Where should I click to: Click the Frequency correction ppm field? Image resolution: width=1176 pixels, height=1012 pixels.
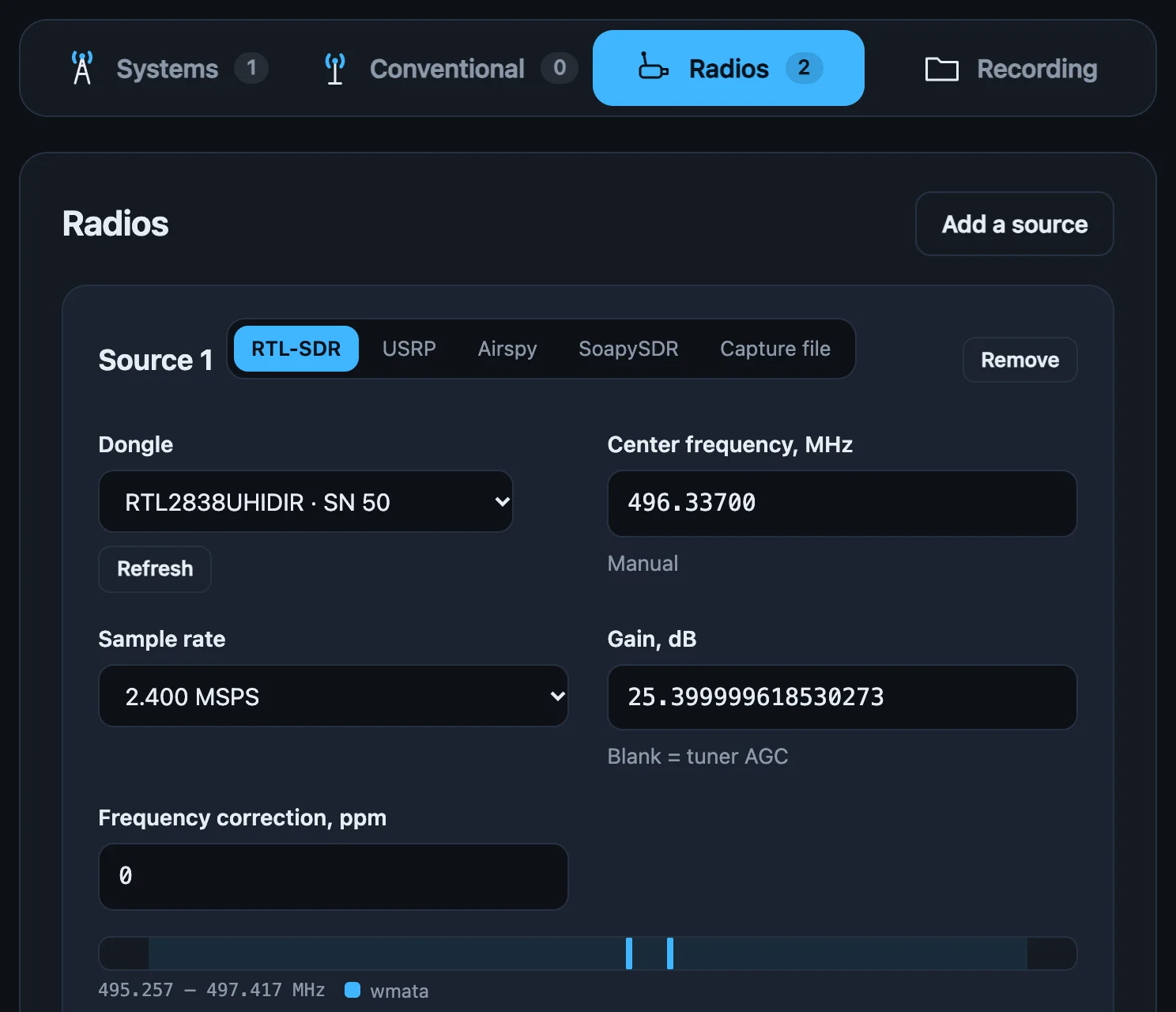(334, 876)
